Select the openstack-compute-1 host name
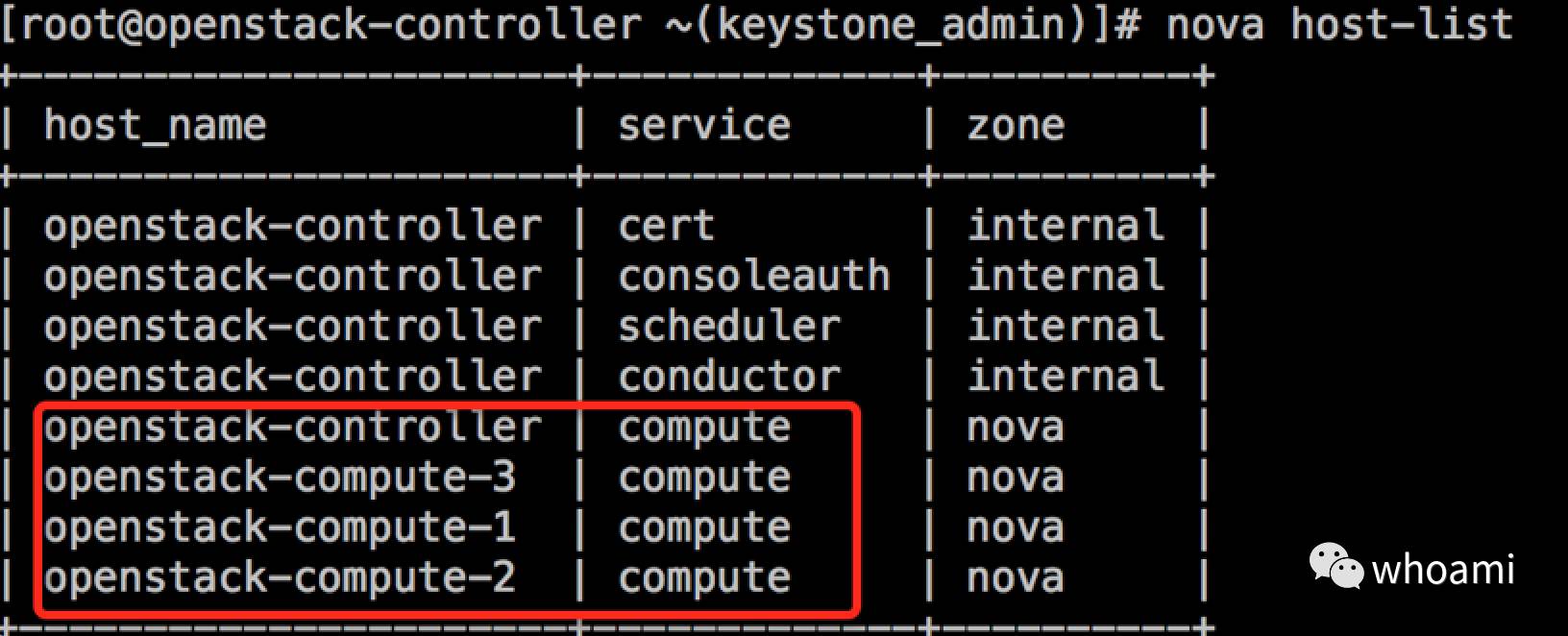The height and width of the screenshot is (636, 1568). (x=280, y=527)
